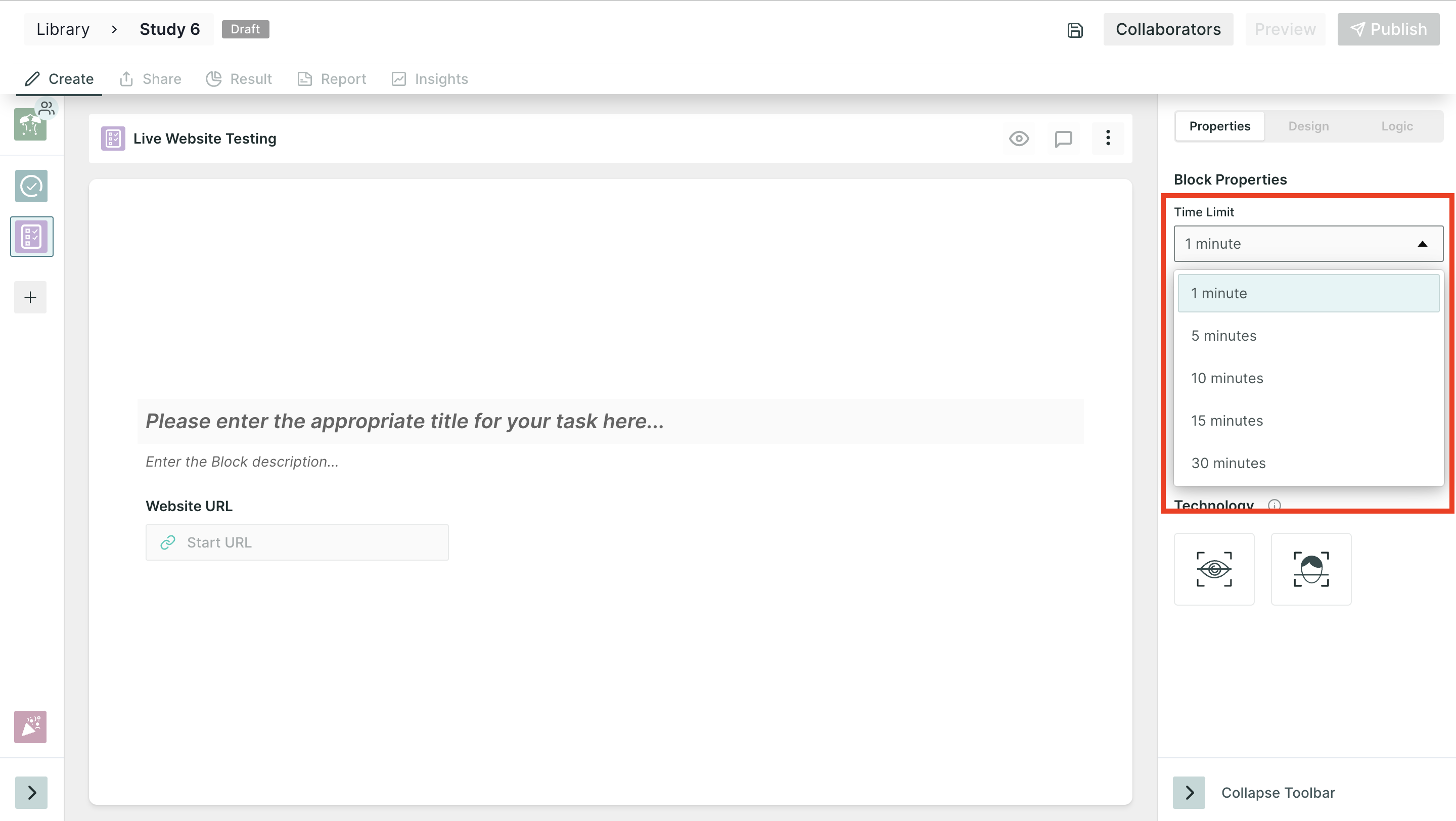Click the 'Block Properties' heading
Image resolution: width=1456 pixels, height=821 pixels.
coord(1230,179)
